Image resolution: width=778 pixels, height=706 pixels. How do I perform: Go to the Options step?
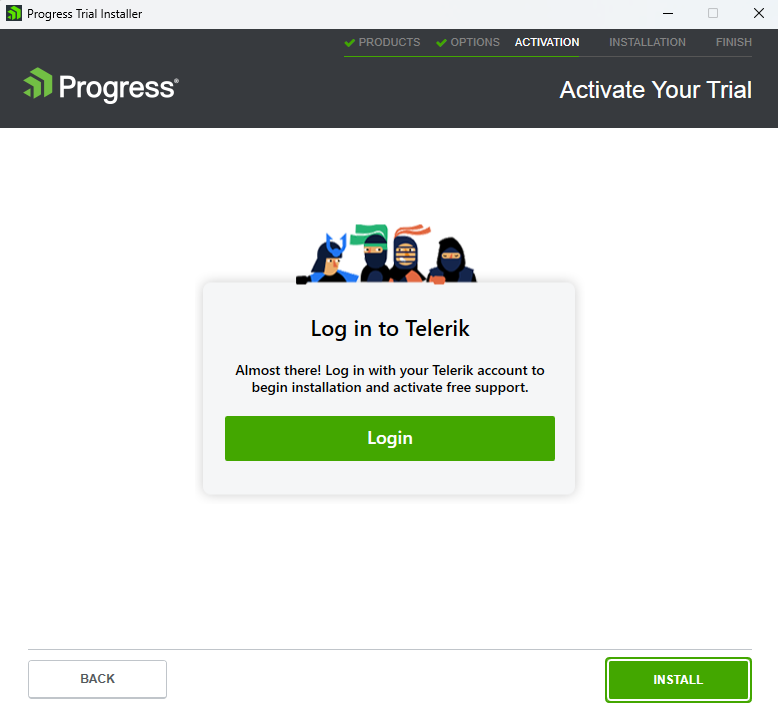click(475, 42)
